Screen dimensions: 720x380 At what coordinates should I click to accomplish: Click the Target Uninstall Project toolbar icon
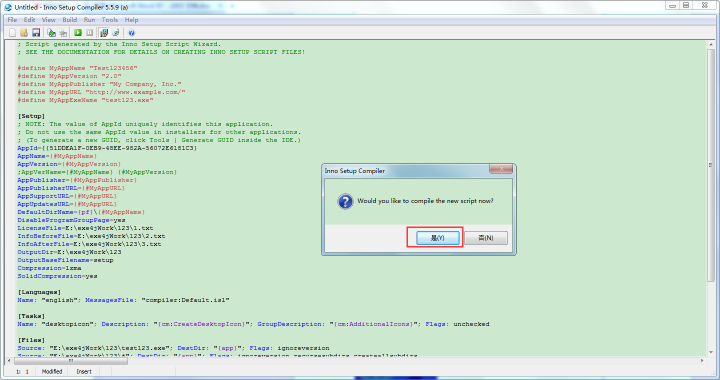point(116,33)
